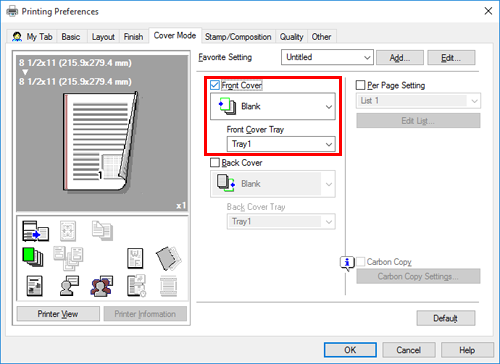Click the printer paper tray output icon

point(35,231)
